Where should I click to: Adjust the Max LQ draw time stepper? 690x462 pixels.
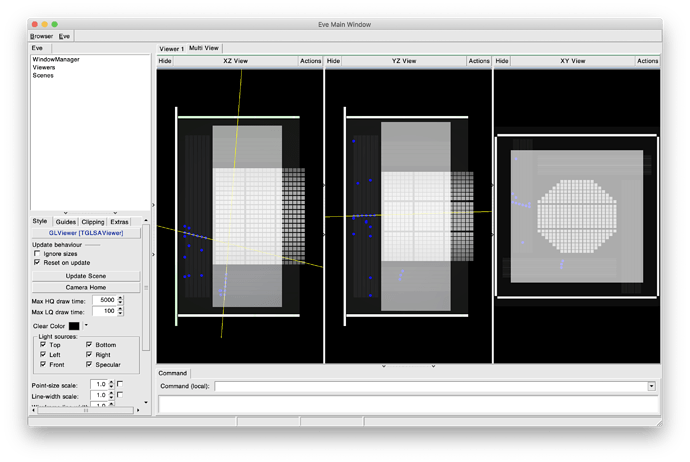pos(121,311)
